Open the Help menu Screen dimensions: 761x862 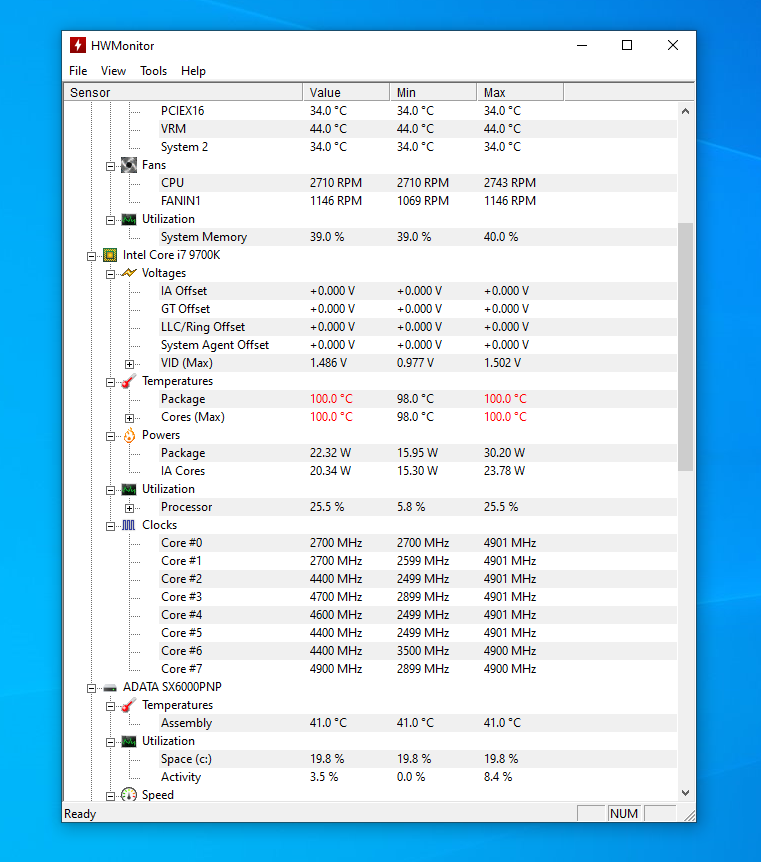pyautogui.click(x=193, y=71)
